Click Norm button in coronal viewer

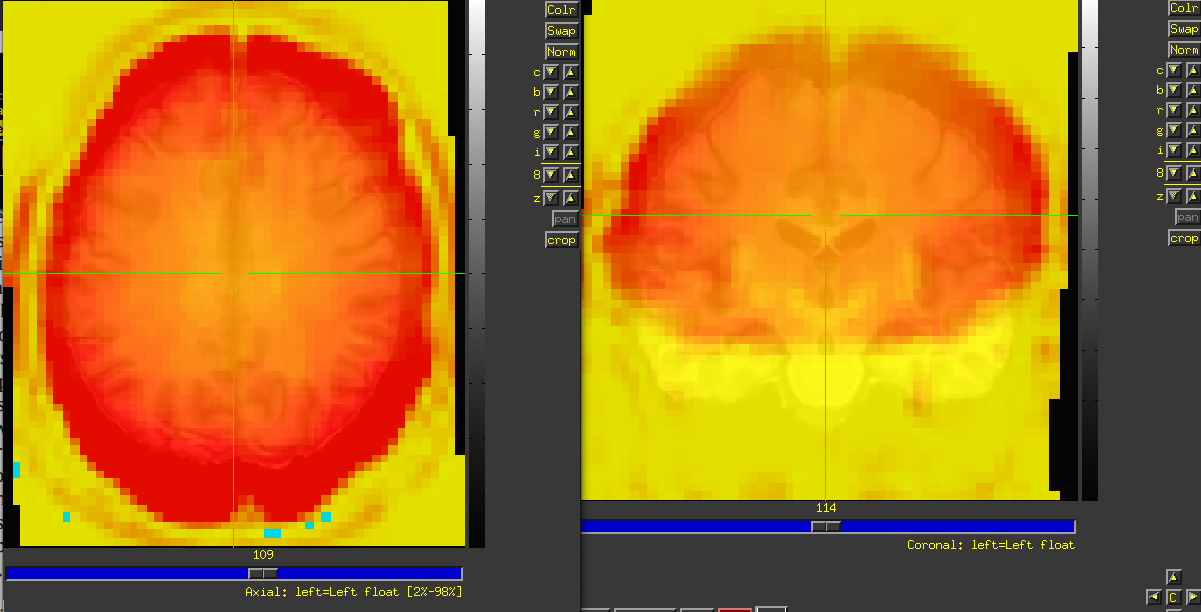(1184, 50)
